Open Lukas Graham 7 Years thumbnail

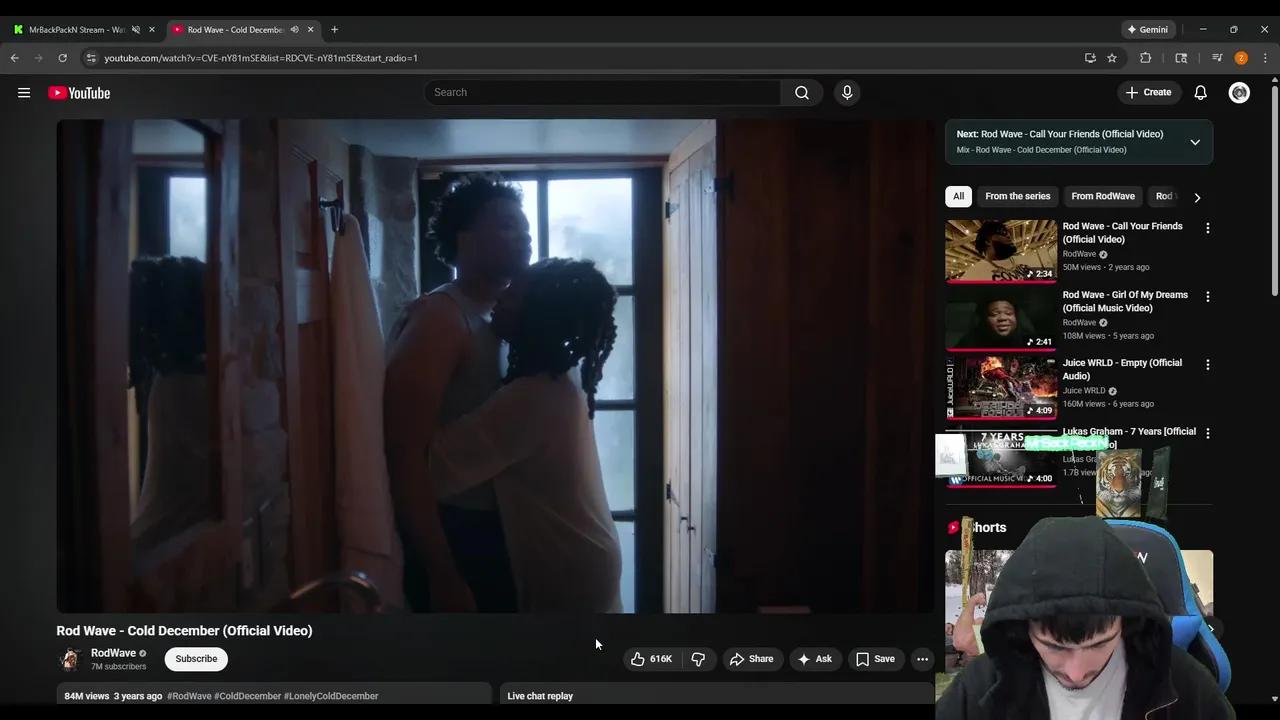[x=1001, y=456]
